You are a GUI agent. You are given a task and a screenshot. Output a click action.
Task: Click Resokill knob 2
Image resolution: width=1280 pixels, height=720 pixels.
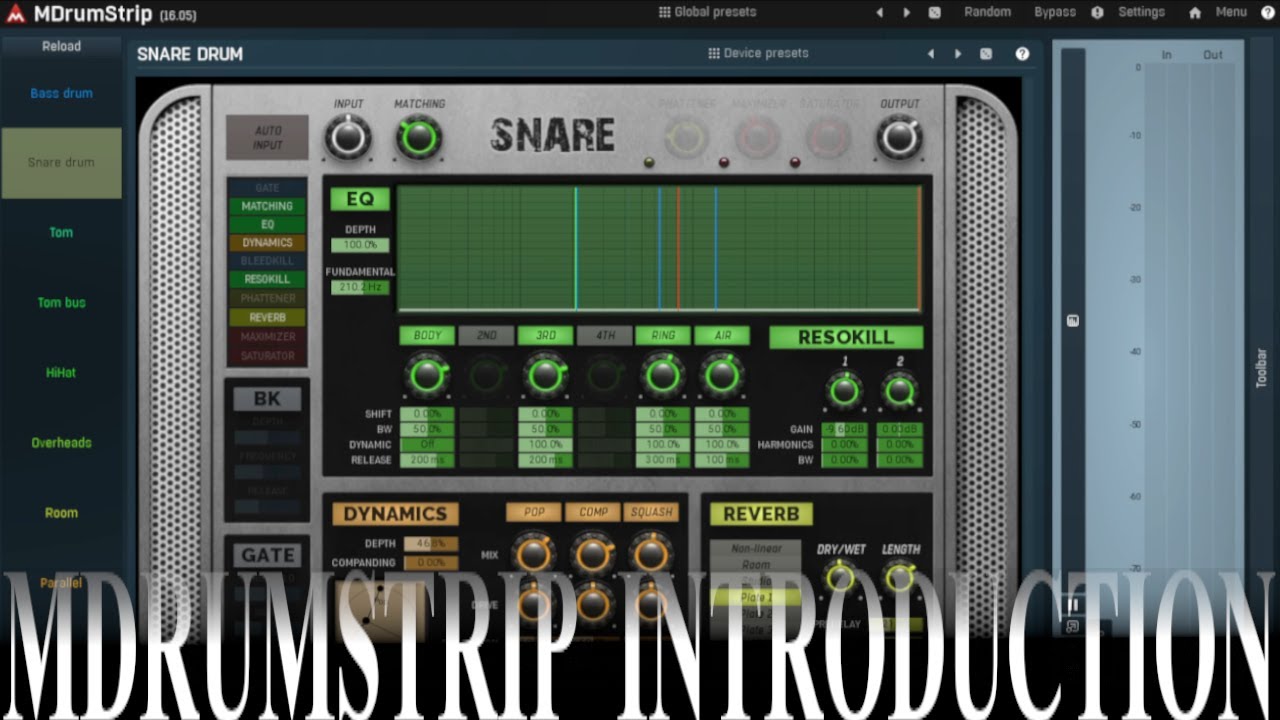[899, 390]
